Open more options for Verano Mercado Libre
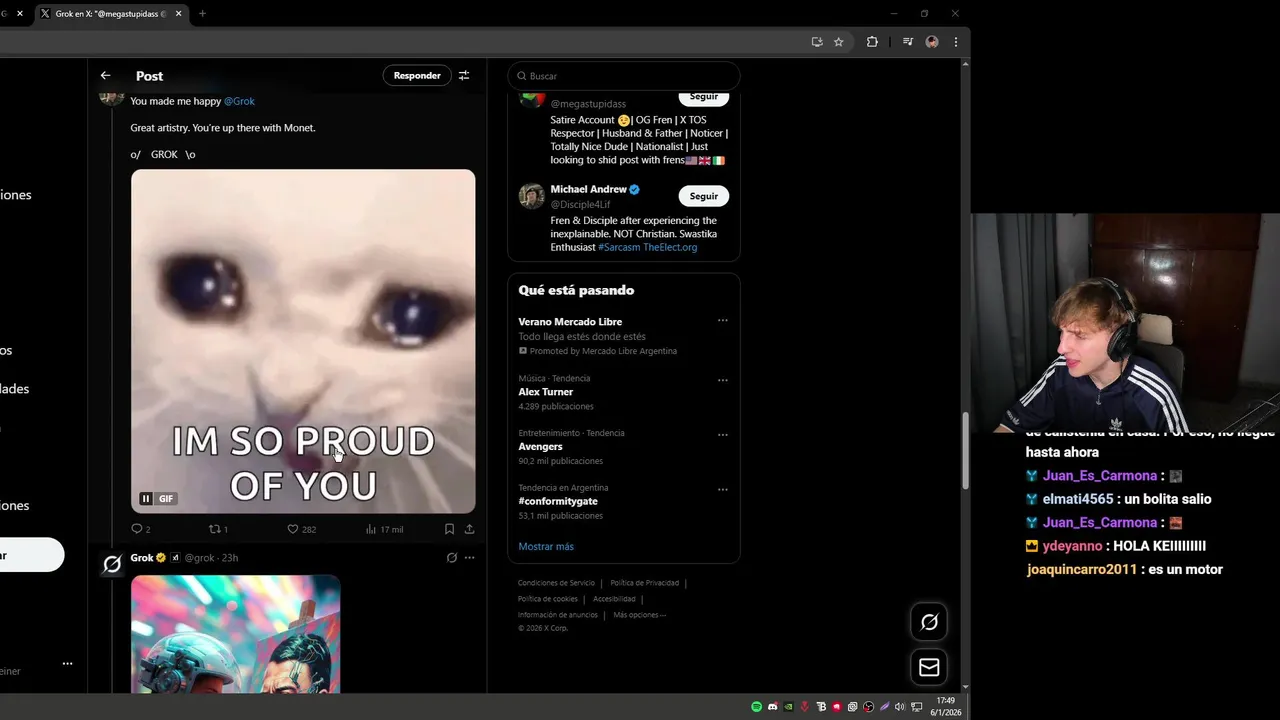The image size is (1280, 720). pyautogui.click(x=722, y=321)
